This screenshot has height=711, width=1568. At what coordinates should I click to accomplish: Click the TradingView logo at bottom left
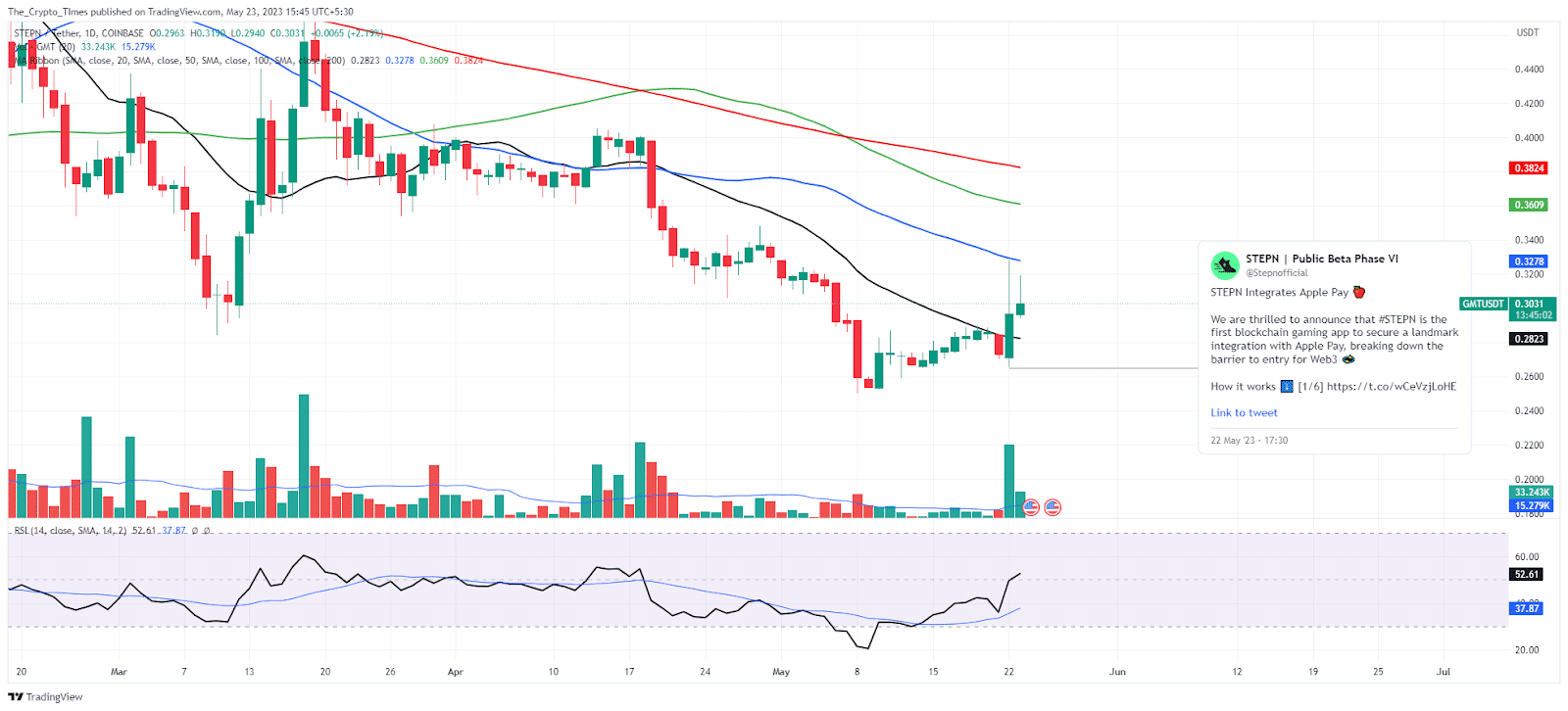(45, 696)
